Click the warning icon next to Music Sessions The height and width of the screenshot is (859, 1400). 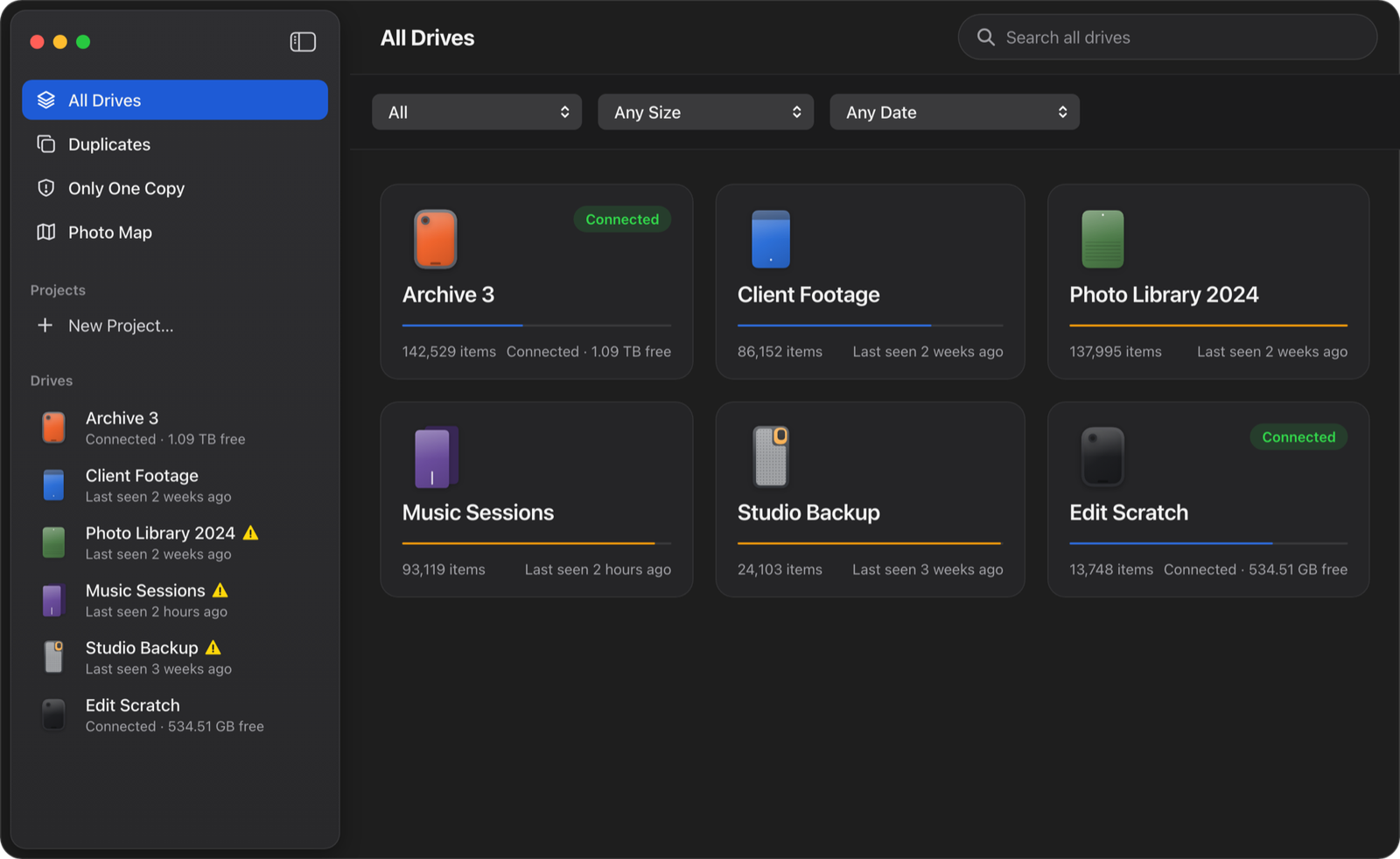220,590
